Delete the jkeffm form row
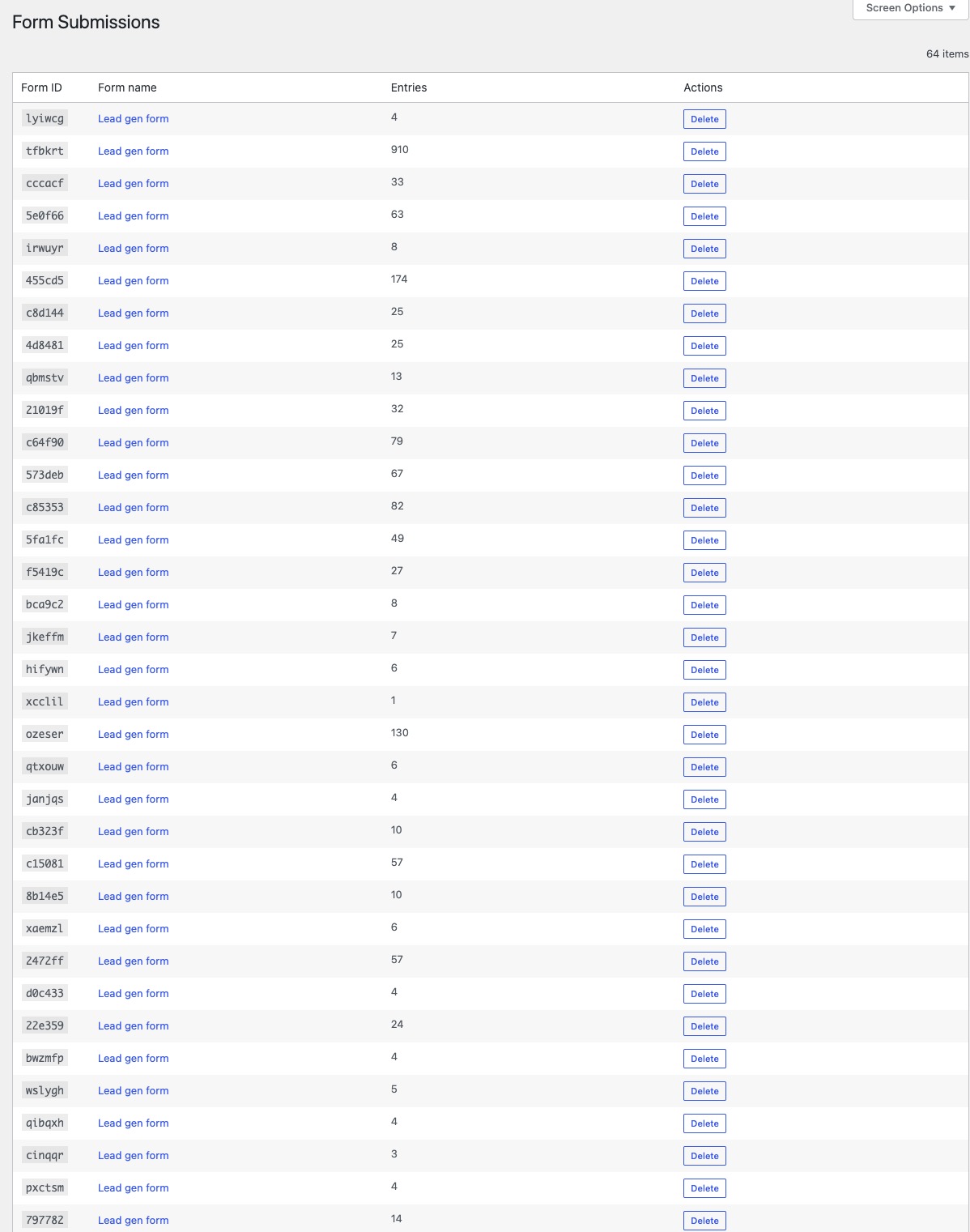 [704, 637]
